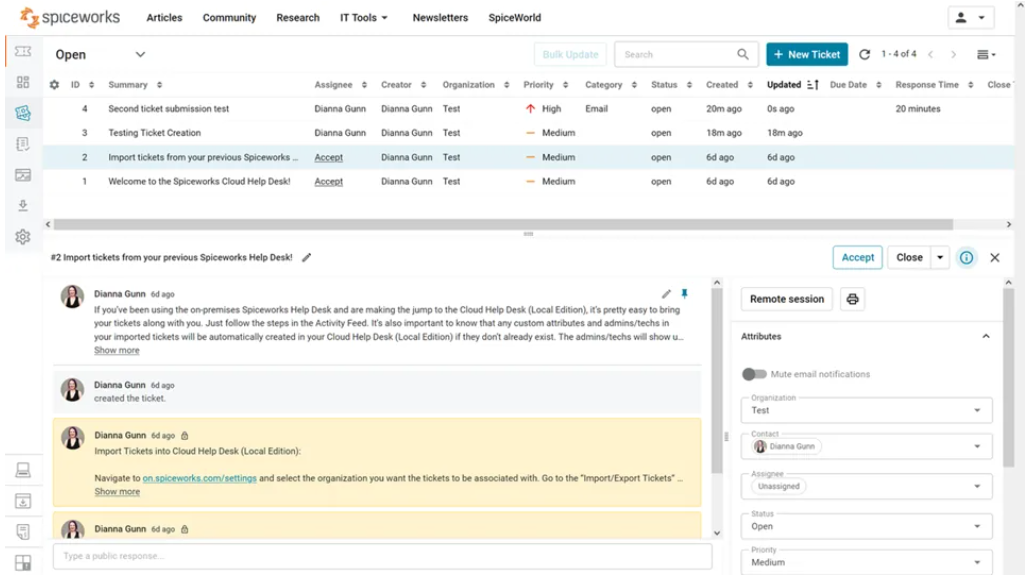Viewport: 1027px width, 579px height.
Task: Click the public response input field
Action: [383, 556]
